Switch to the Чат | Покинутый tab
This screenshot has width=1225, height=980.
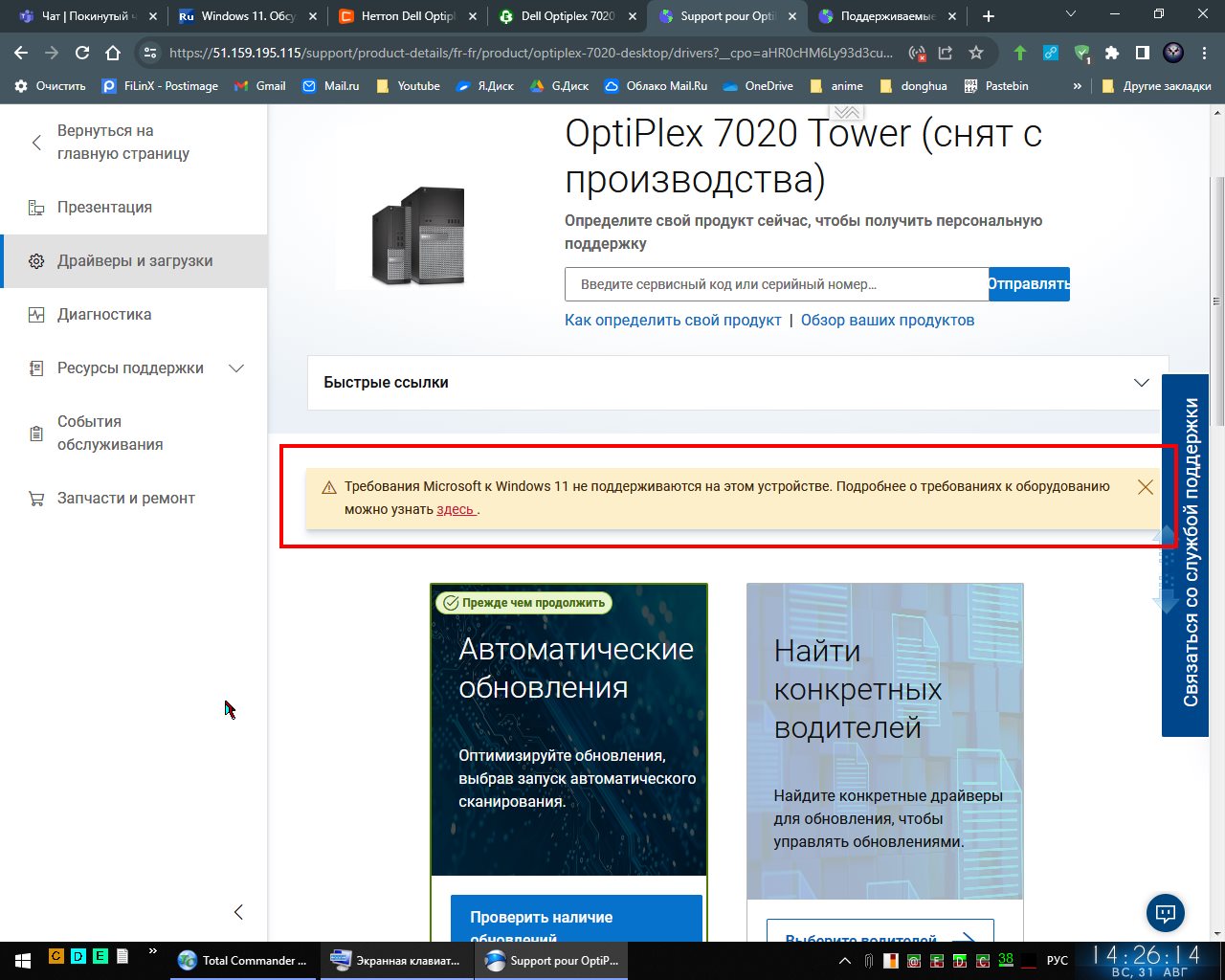[x=88, y=16]
